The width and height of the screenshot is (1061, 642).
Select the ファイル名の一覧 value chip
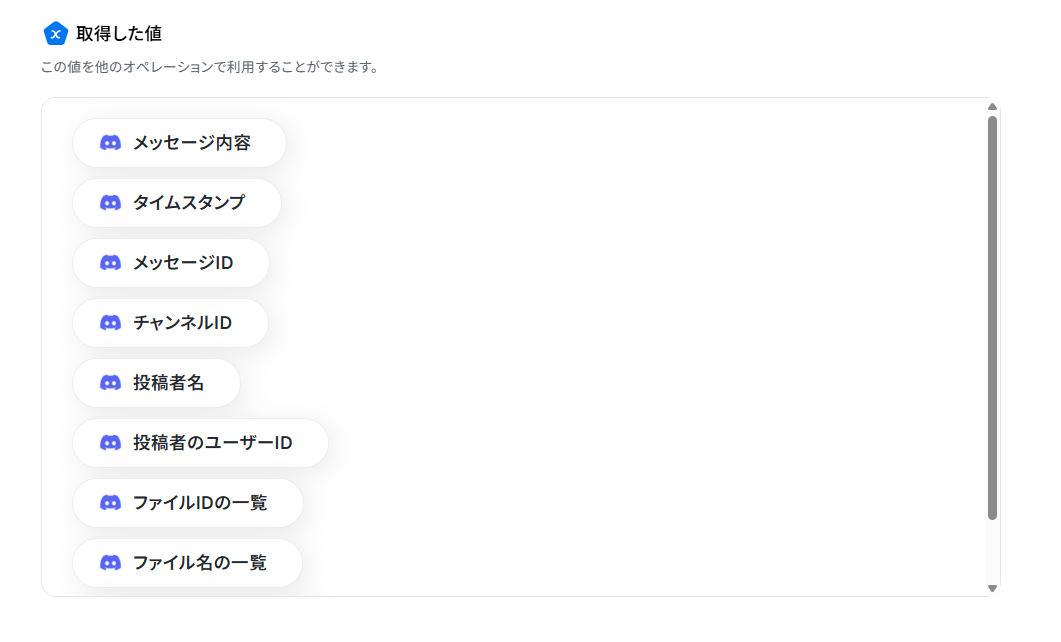[x=187, y=563]
